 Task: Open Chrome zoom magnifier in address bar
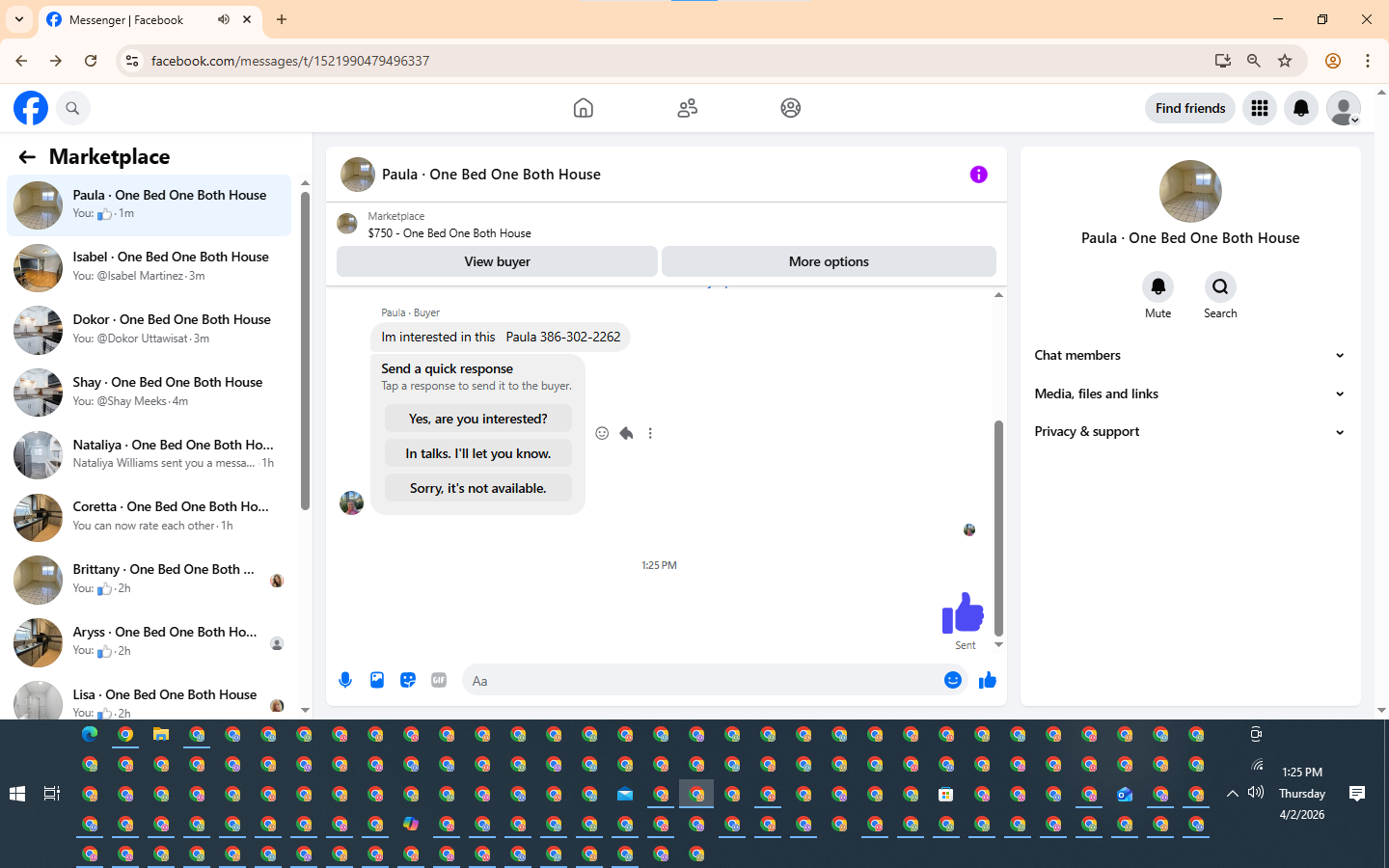coord(1254,61)
